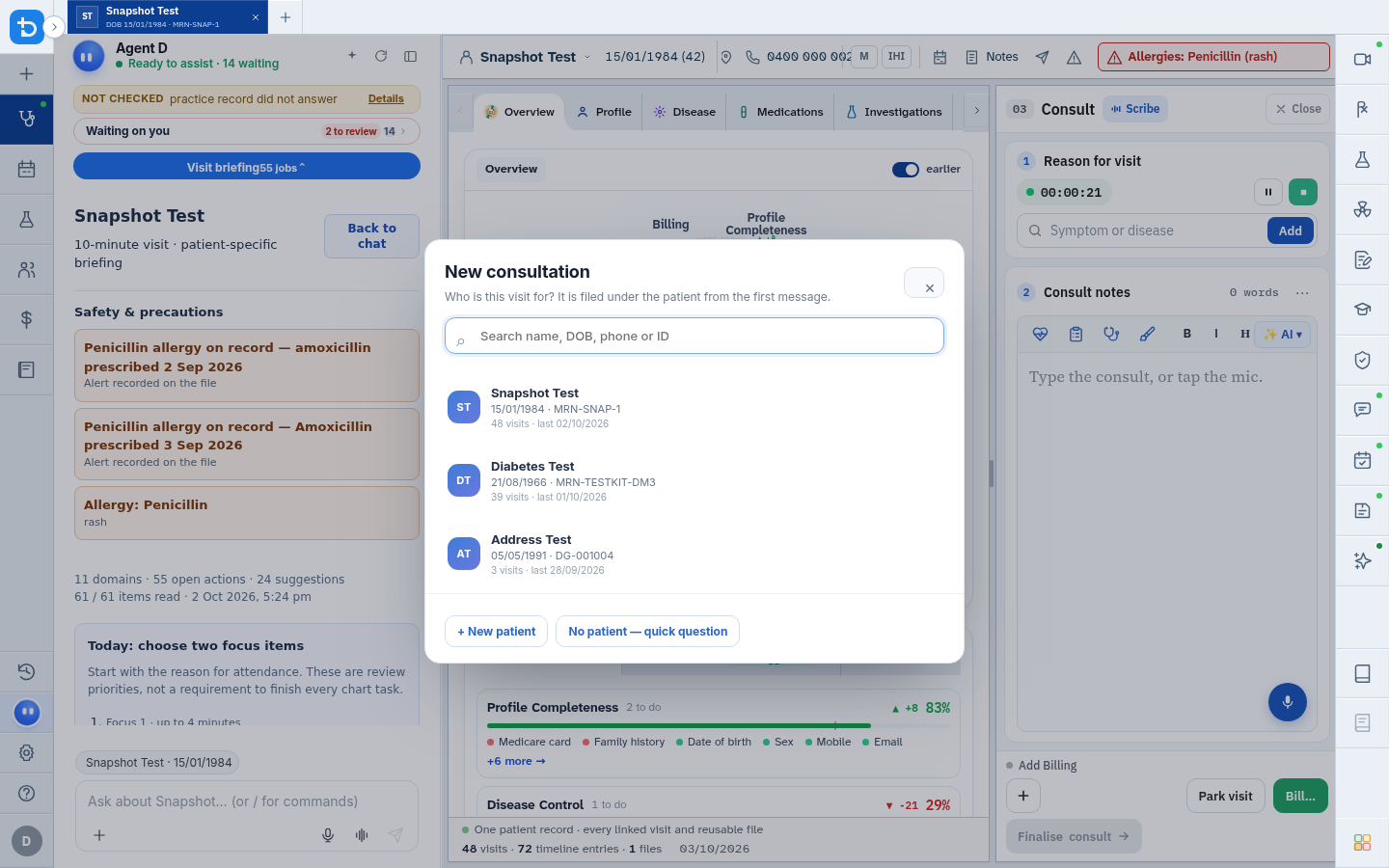
Task: Open the dollar billing icon in left sidebar
Action: click(26, 319)
